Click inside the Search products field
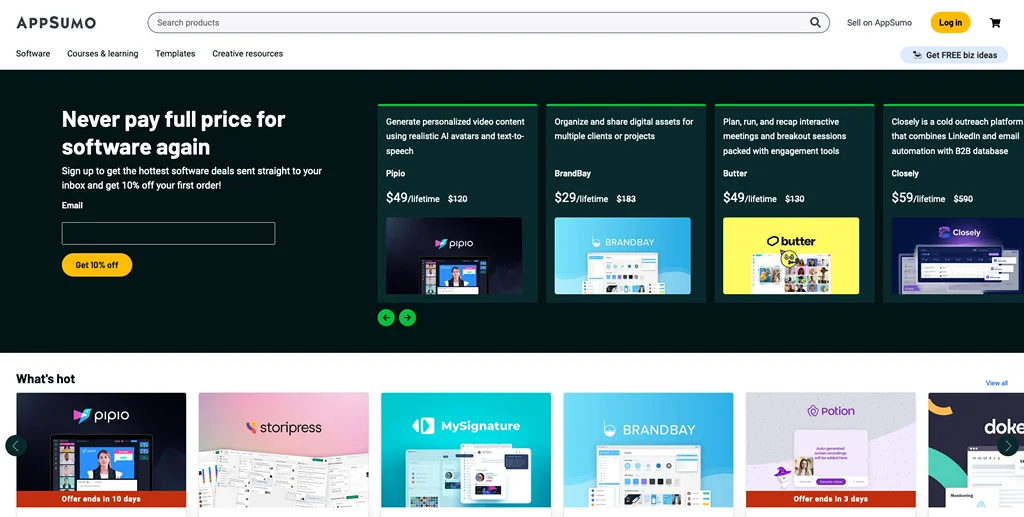 click(x=488, y=22)
